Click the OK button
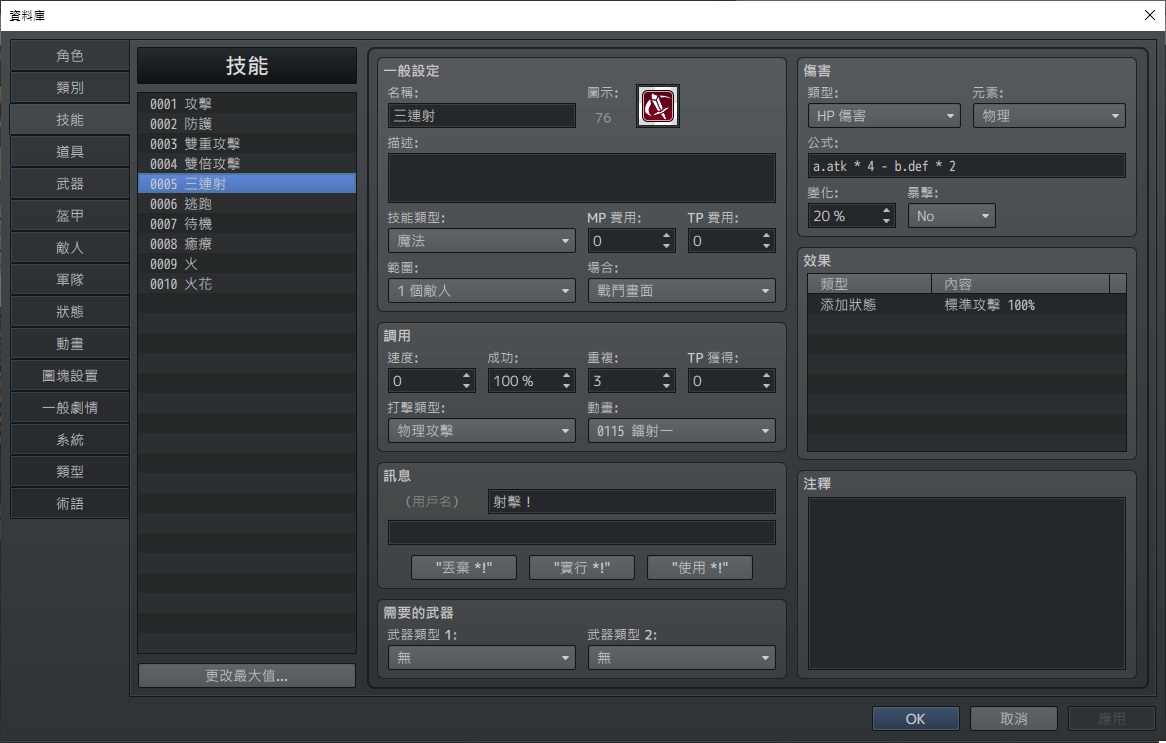1166x743 pixels. pyautogui.click(x=915, y=718)
